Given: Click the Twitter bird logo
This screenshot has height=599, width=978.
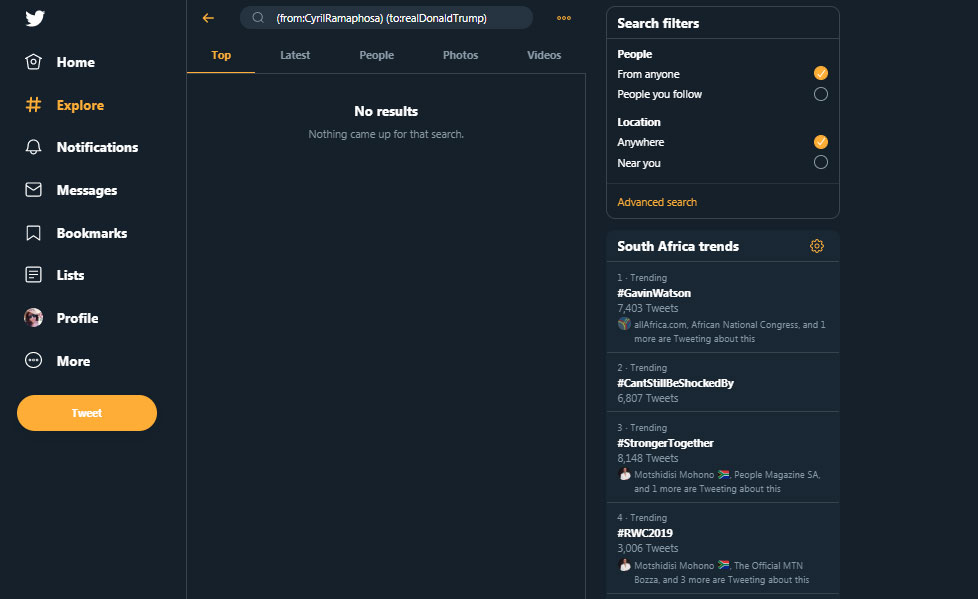Looking at the screenshot, I should [34, 18].
